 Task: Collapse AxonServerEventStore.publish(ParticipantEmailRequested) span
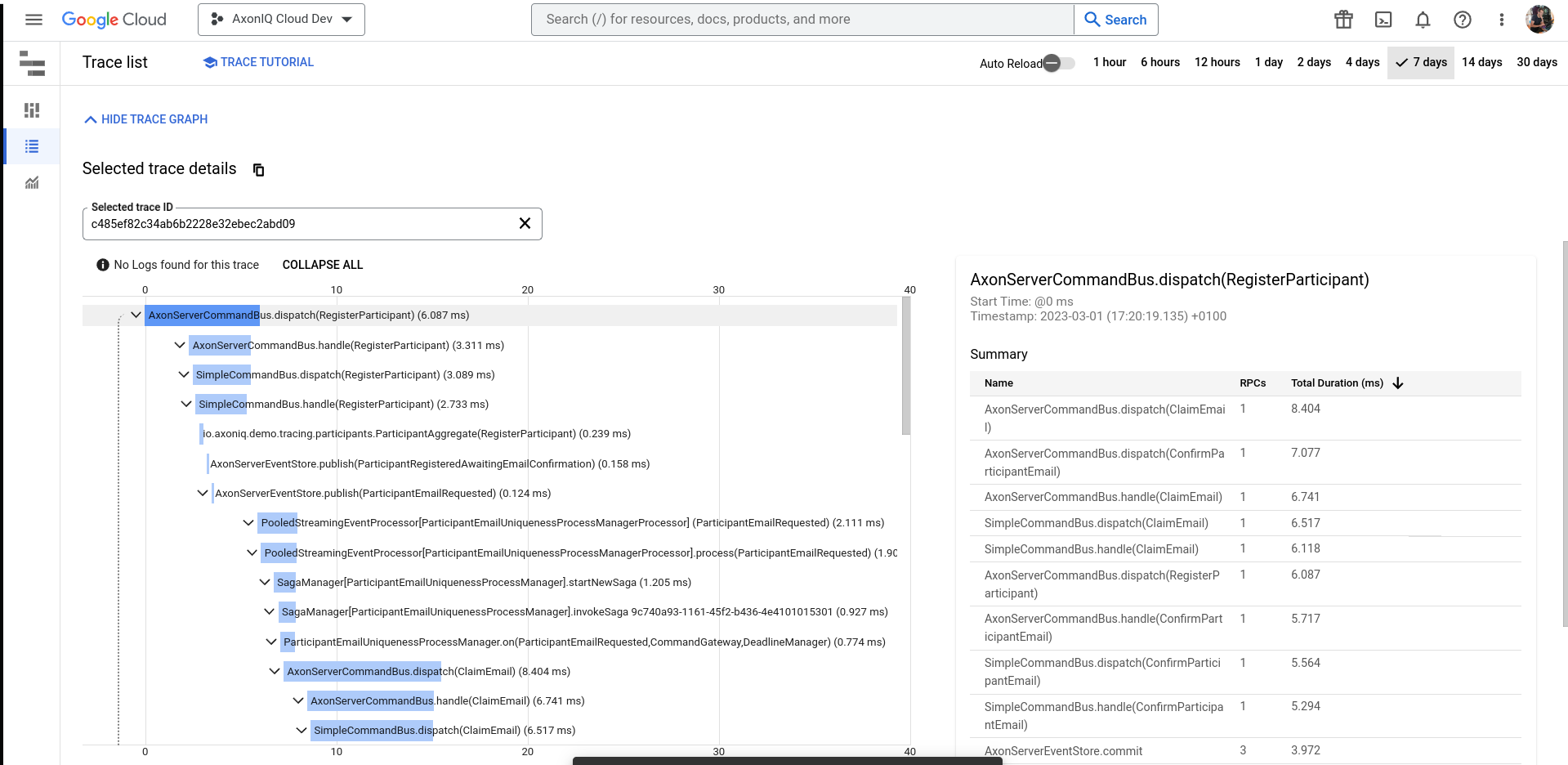(203, 493)
